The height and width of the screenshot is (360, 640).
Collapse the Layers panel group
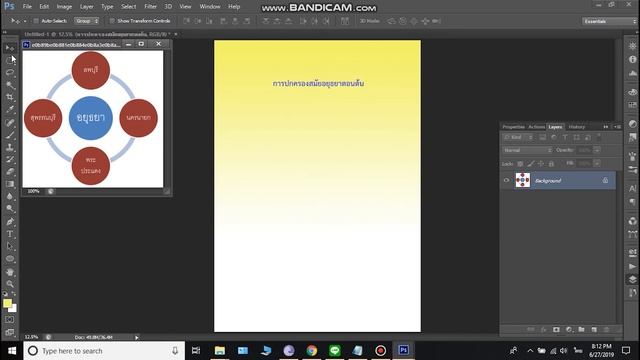tap(606, 127)
